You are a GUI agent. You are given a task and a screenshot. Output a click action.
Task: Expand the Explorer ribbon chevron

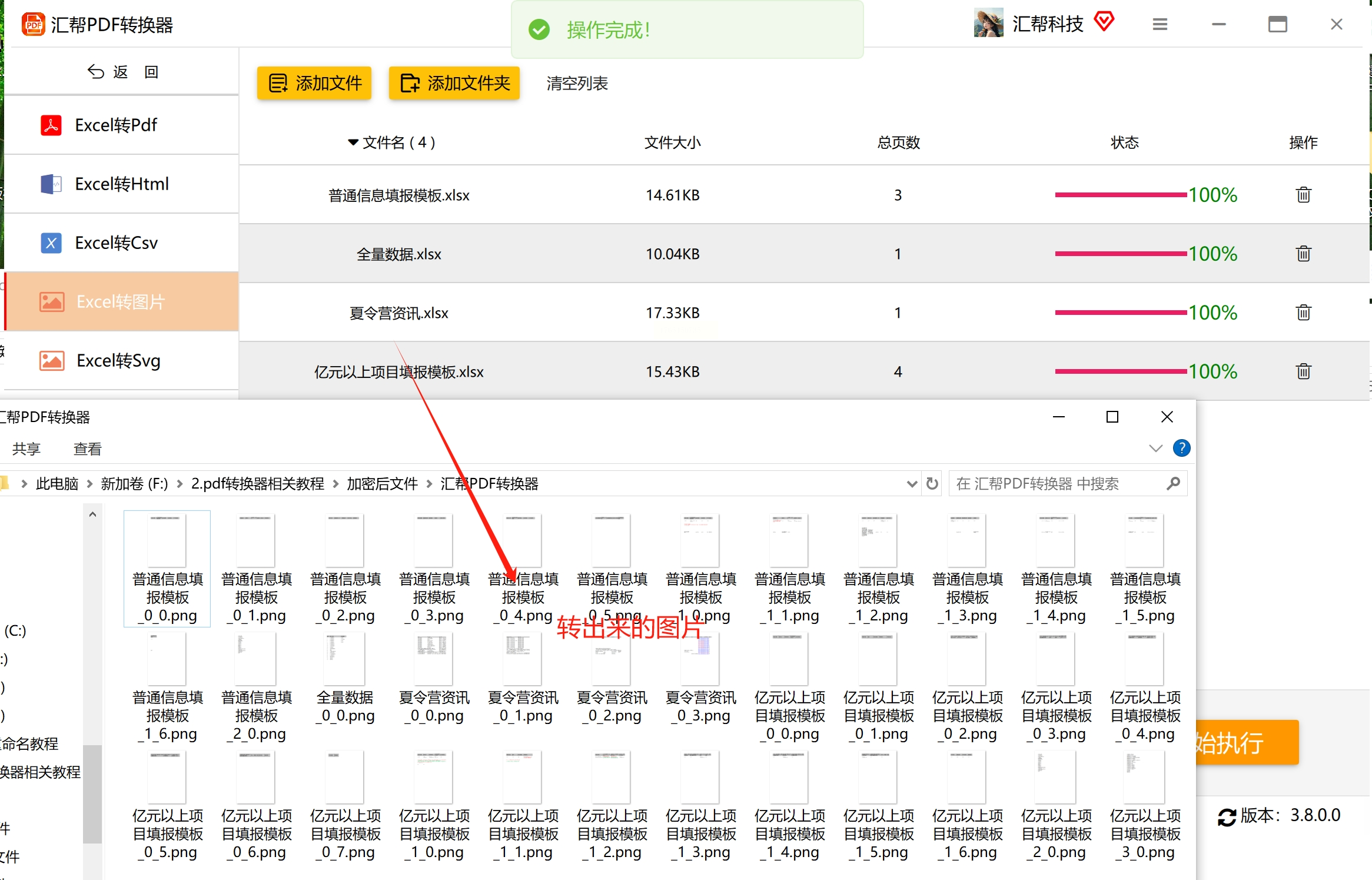pos(1155,449)
